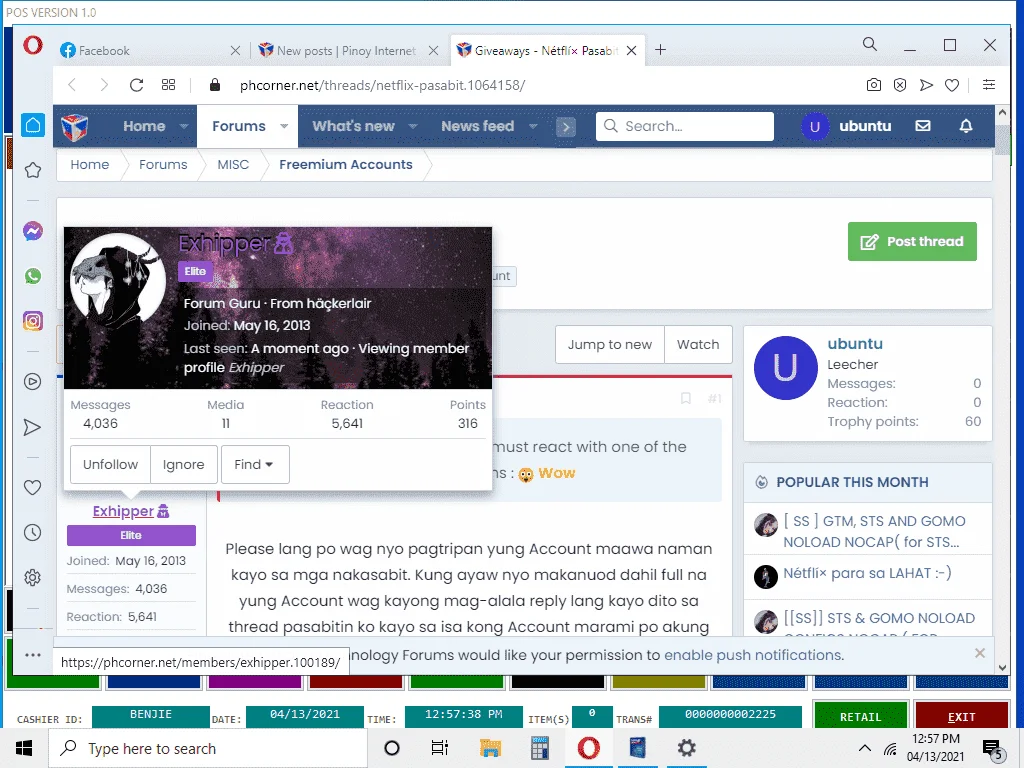Open MISC breadcrumb link

point(233,165)
